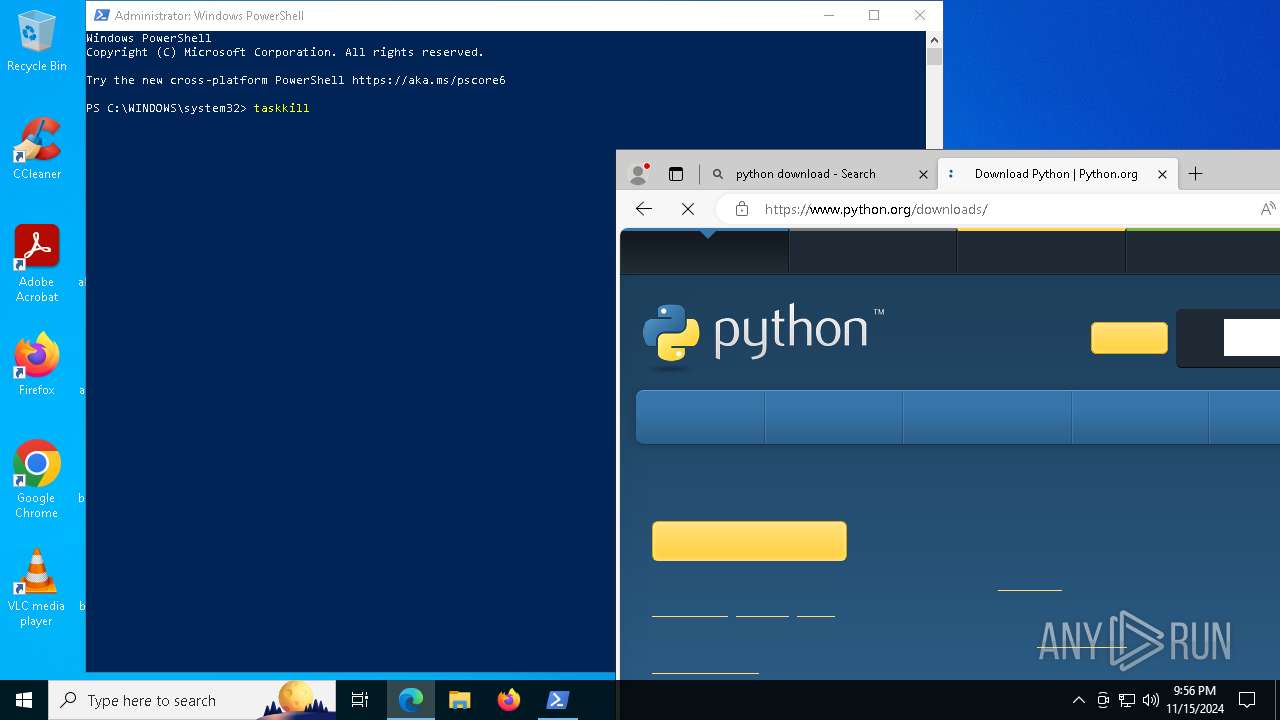View site information lock icon
This screenshot has width=1280, height=720.
pyautogui.click(x=742, y=209)
